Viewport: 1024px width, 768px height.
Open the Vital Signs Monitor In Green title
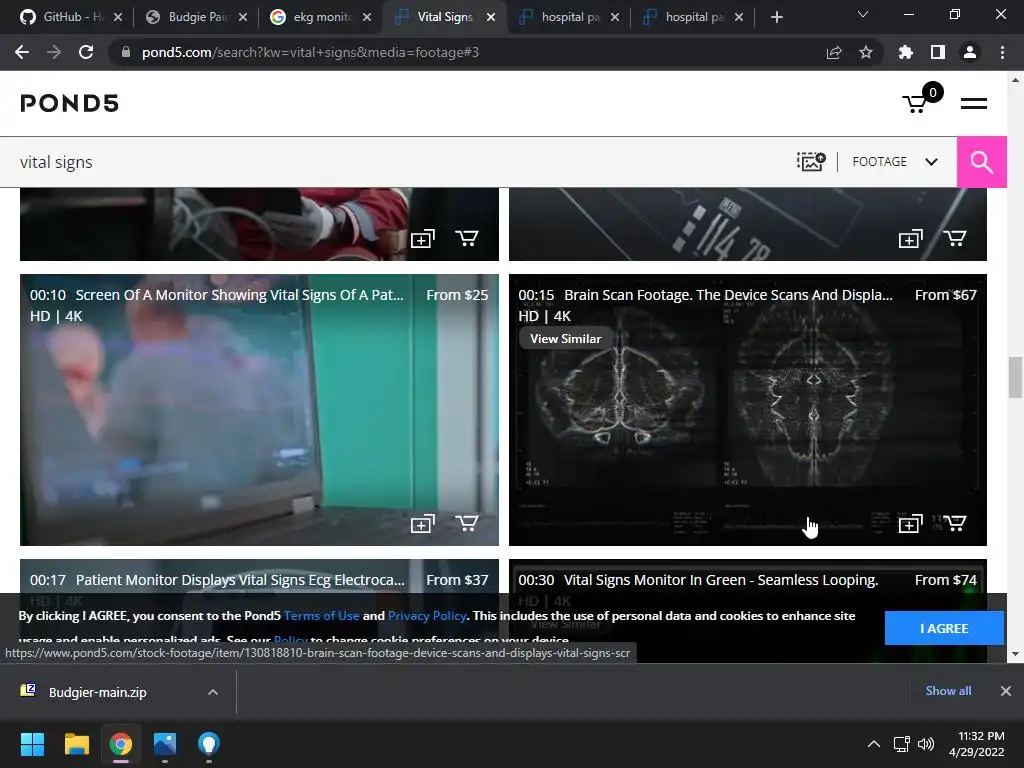coord(721,580)
